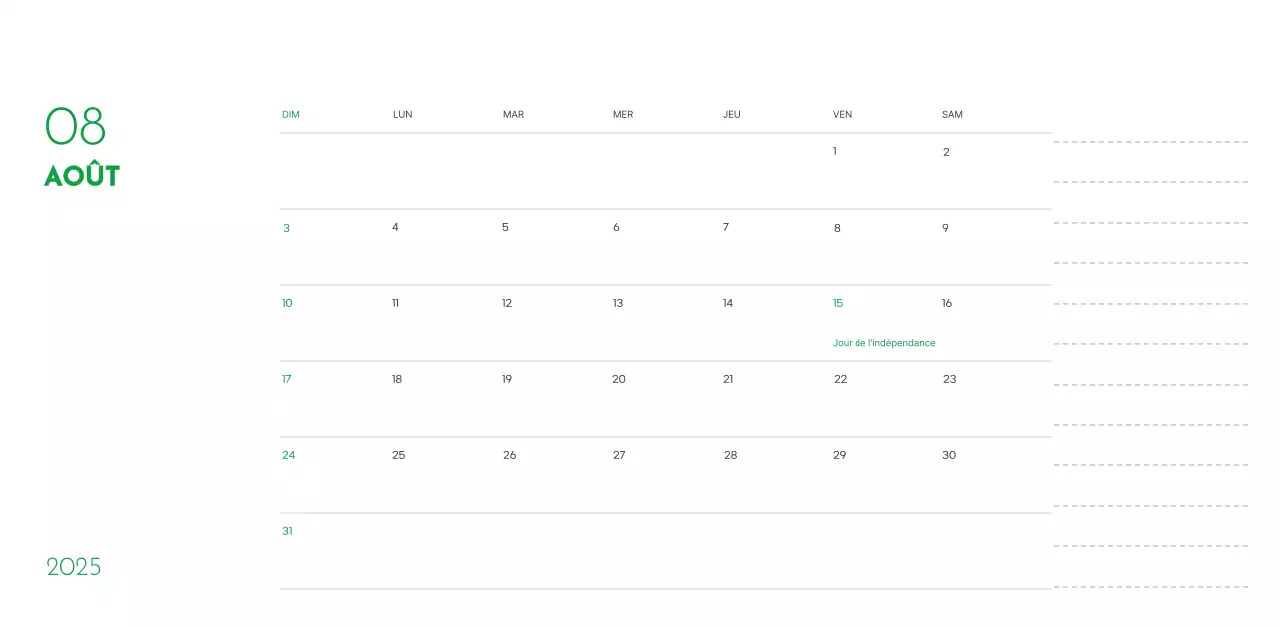Select date 23 under SAM
Viewport: 1280px width, 627px height.
pos(949,379)
